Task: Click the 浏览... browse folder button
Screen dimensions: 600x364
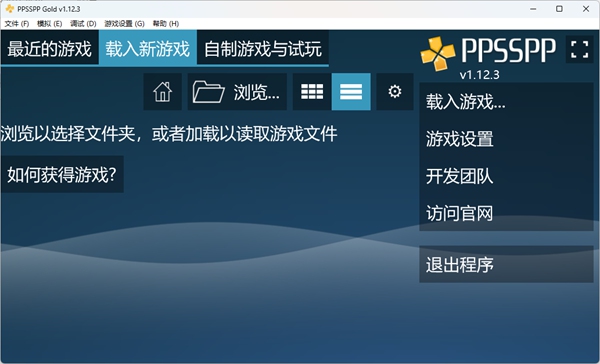Action: click(237, 92)
